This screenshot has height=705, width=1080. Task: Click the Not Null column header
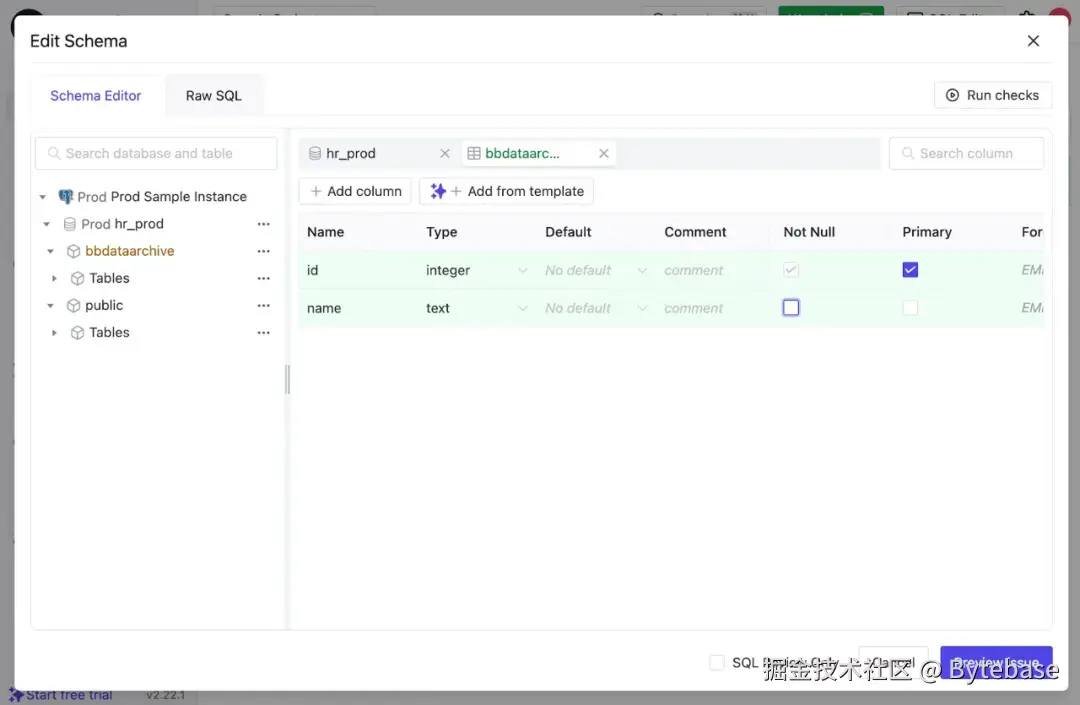pyautogui.click(x=809, y=232)
